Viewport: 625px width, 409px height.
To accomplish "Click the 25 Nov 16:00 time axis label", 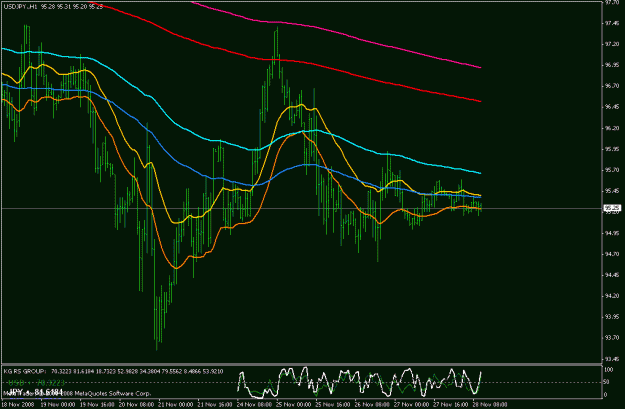I will [x=333, y=404].
